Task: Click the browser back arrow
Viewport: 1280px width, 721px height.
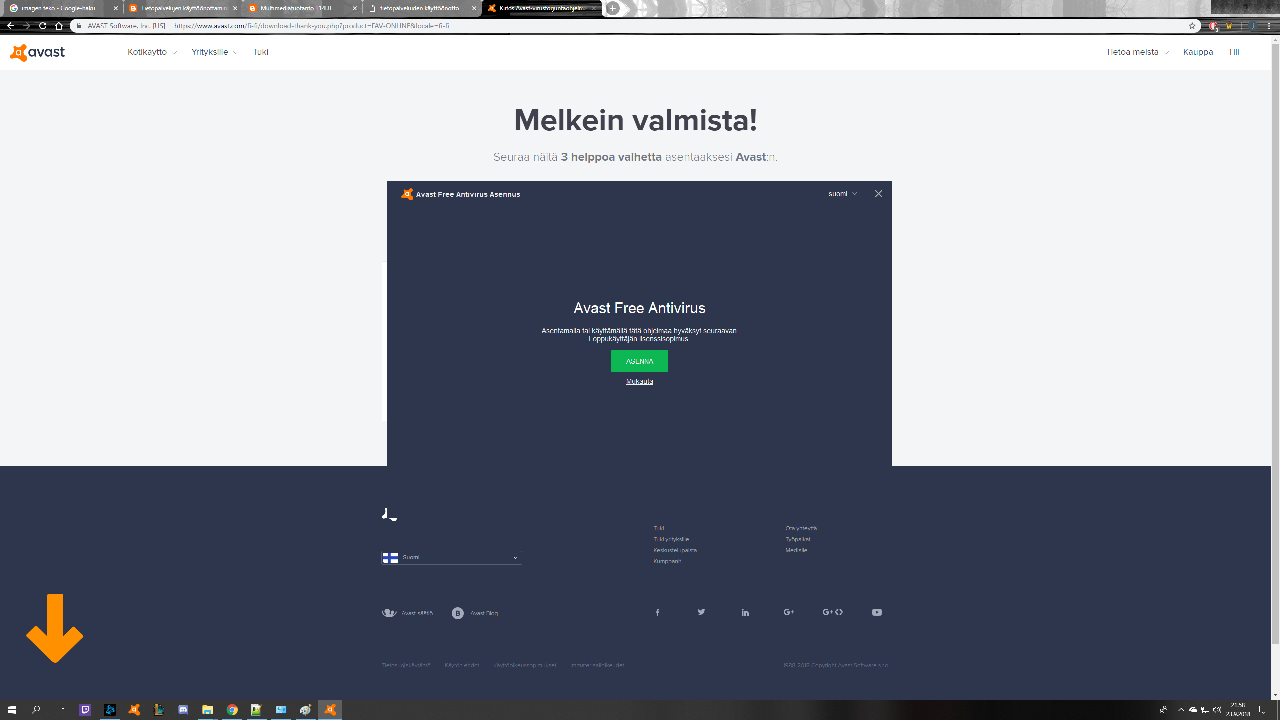Action: pos(10,25)
